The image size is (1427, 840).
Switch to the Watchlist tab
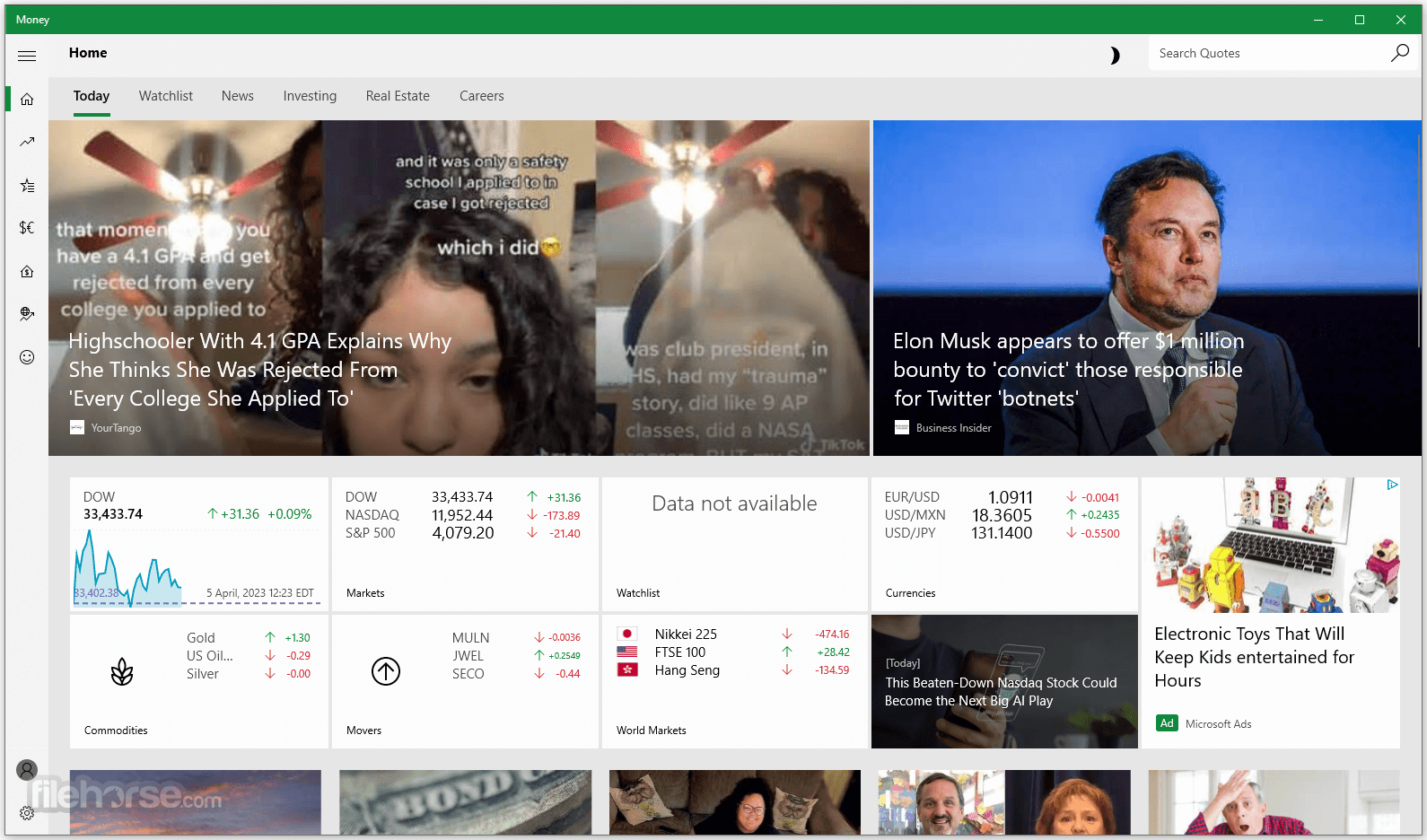point(166,96)
